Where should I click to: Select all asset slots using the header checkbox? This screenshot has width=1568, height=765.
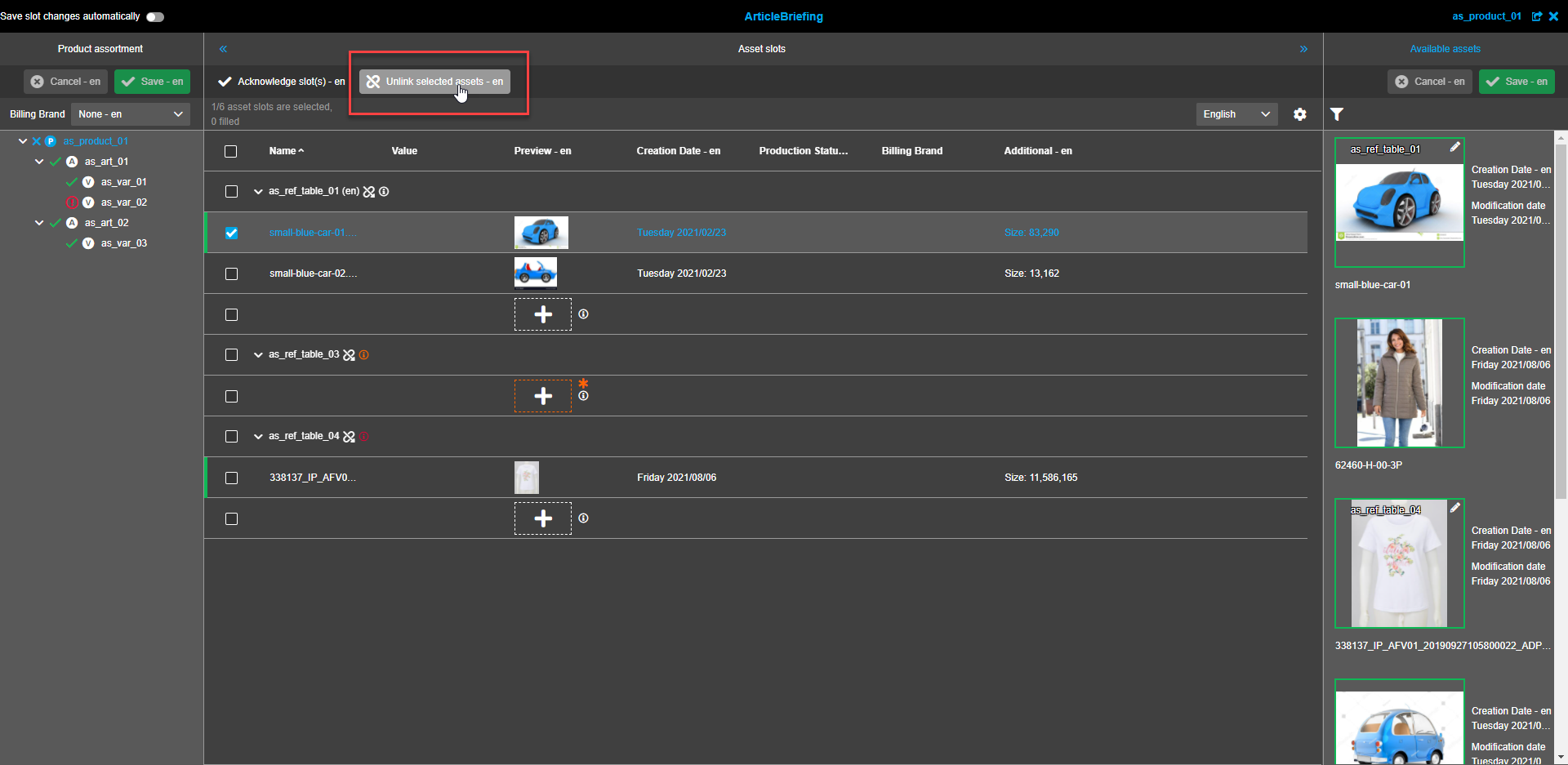(x=230, y=151)
